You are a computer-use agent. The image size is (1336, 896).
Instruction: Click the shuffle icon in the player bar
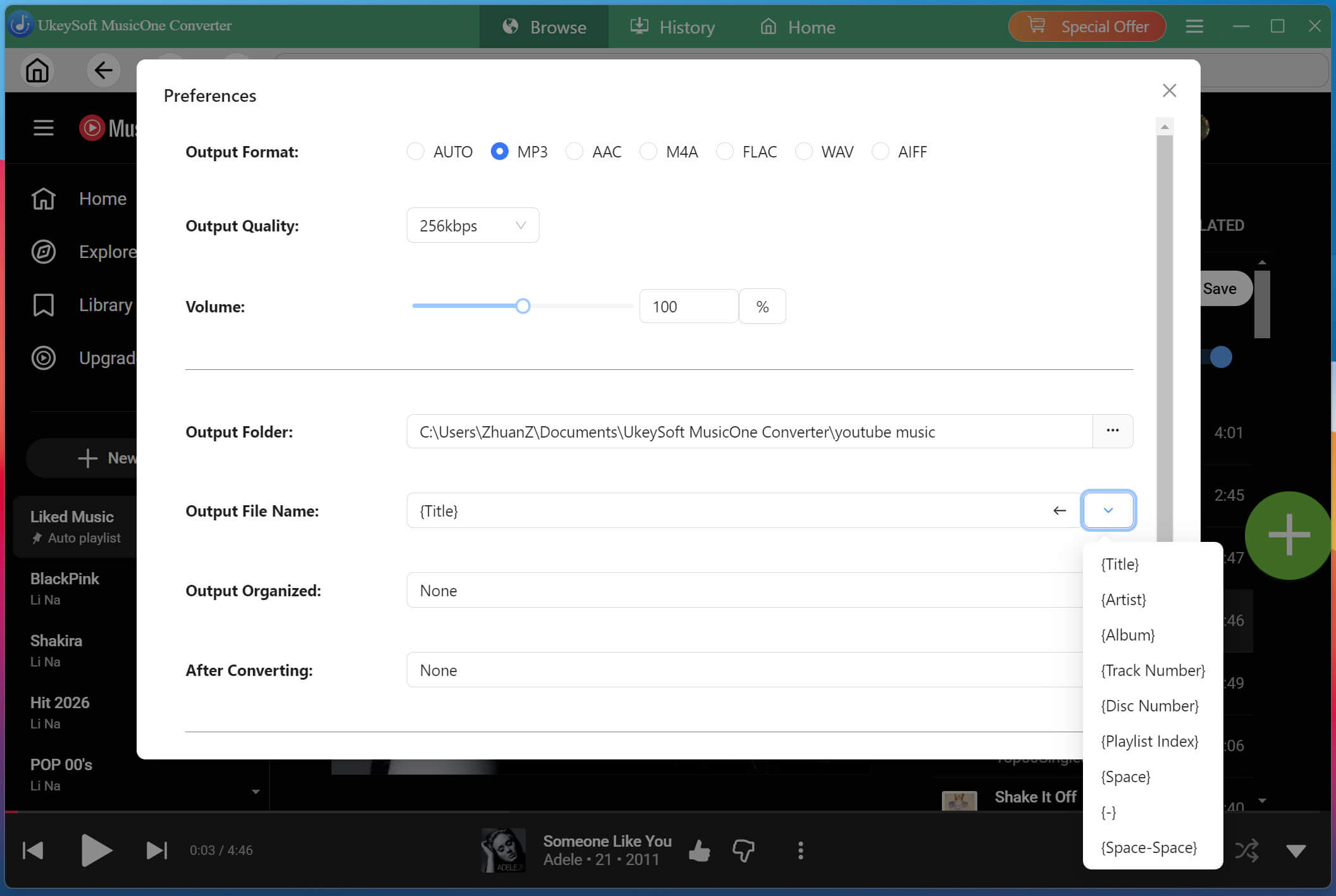pyautogui.click(x=1246, y=850)
